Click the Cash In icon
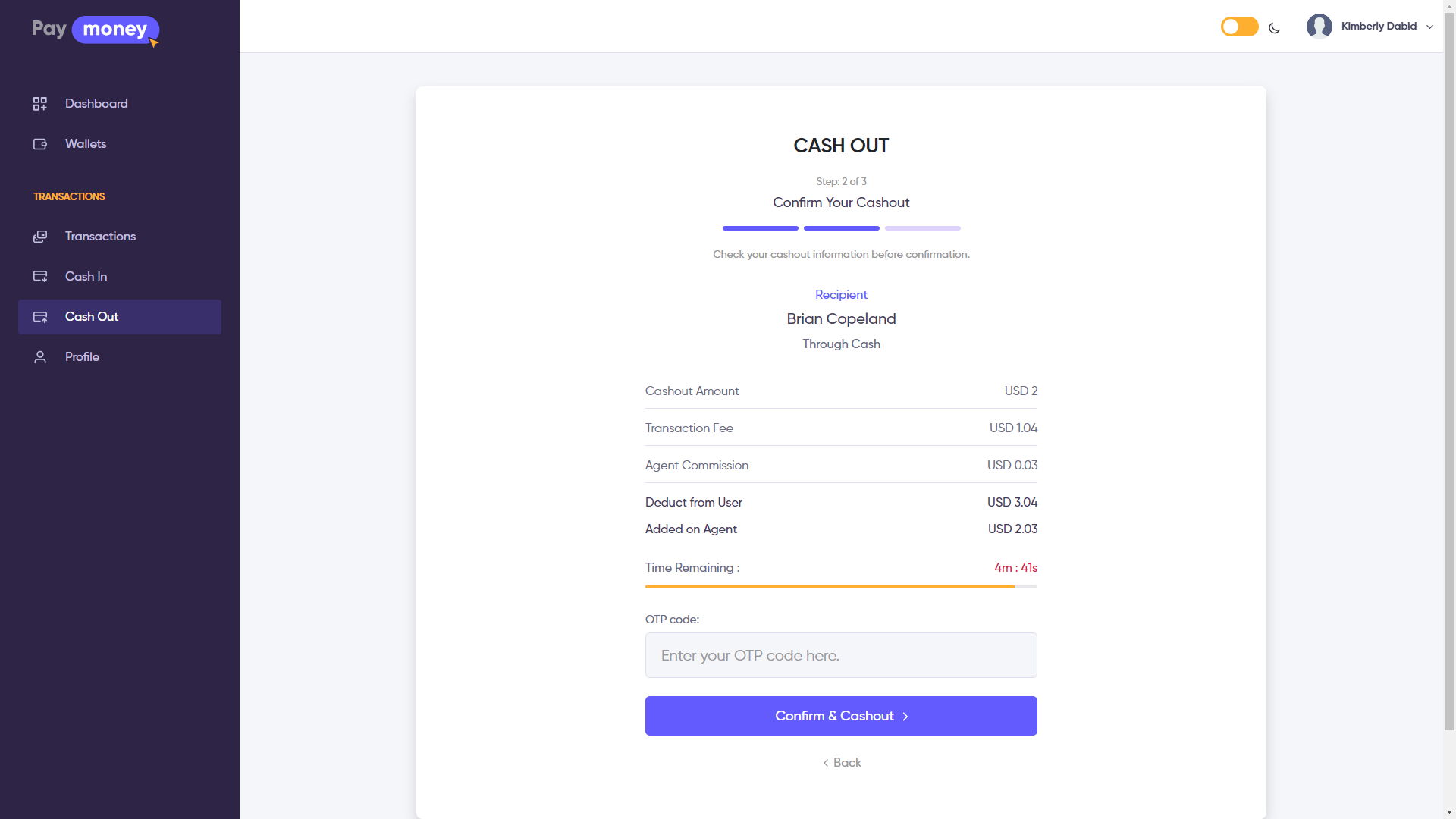 (x=39, y=276)
